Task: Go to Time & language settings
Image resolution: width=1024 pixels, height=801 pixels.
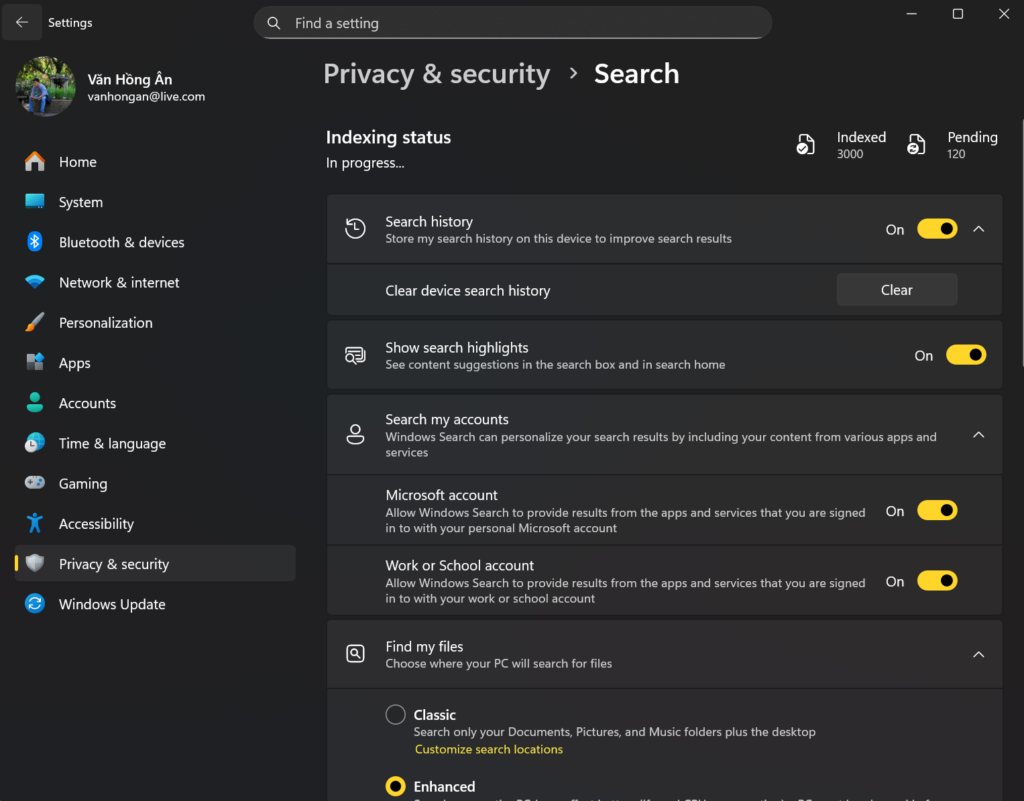Action: coord(112,443)
